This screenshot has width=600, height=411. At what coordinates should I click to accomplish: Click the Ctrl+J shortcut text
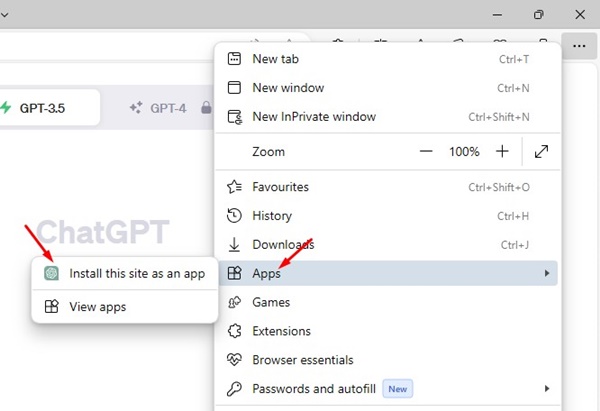(x=515, y=245)
